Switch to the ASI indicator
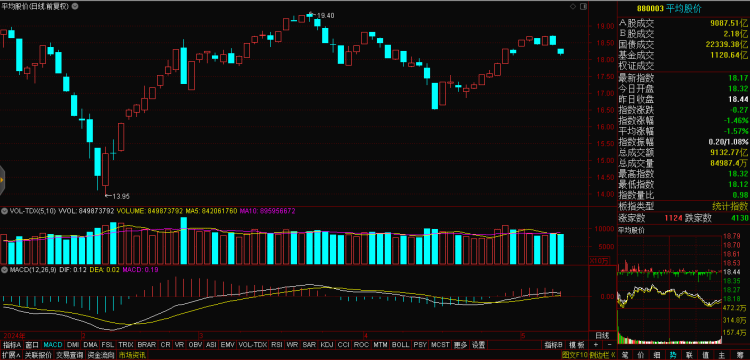The width and height of the screenshot is (750, 360). (211, 344)
